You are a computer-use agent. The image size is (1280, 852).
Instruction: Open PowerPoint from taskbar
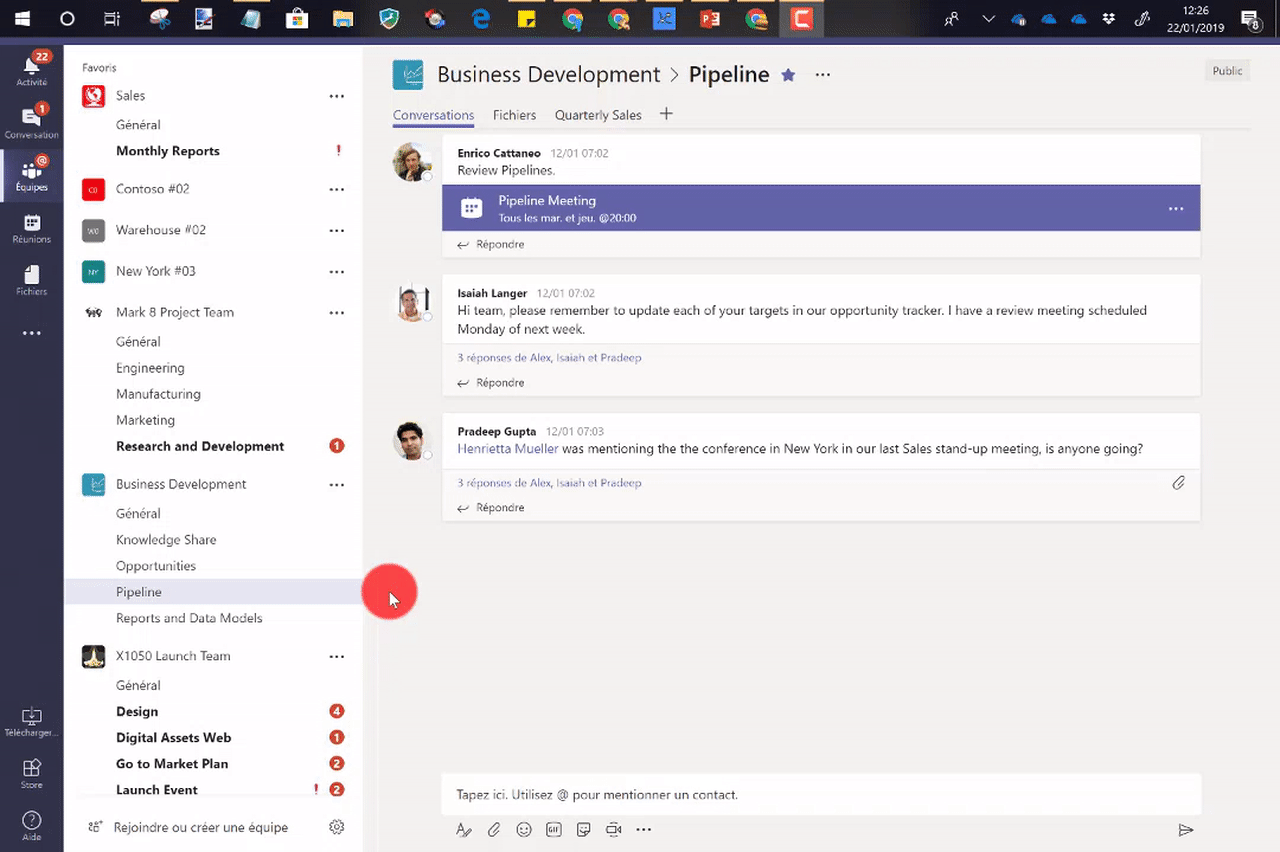point(711,18)
